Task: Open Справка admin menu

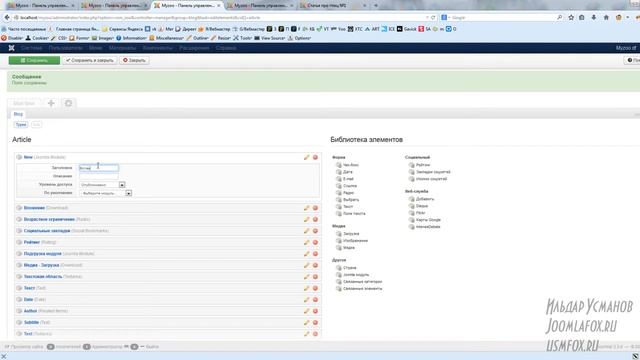Action: coord(226,48)
